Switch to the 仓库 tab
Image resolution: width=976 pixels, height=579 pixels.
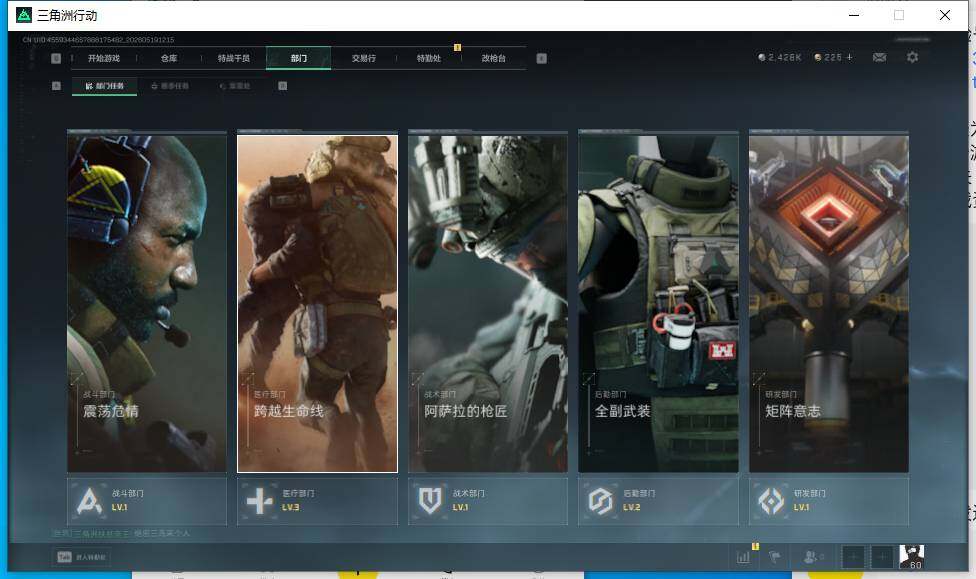169,58
